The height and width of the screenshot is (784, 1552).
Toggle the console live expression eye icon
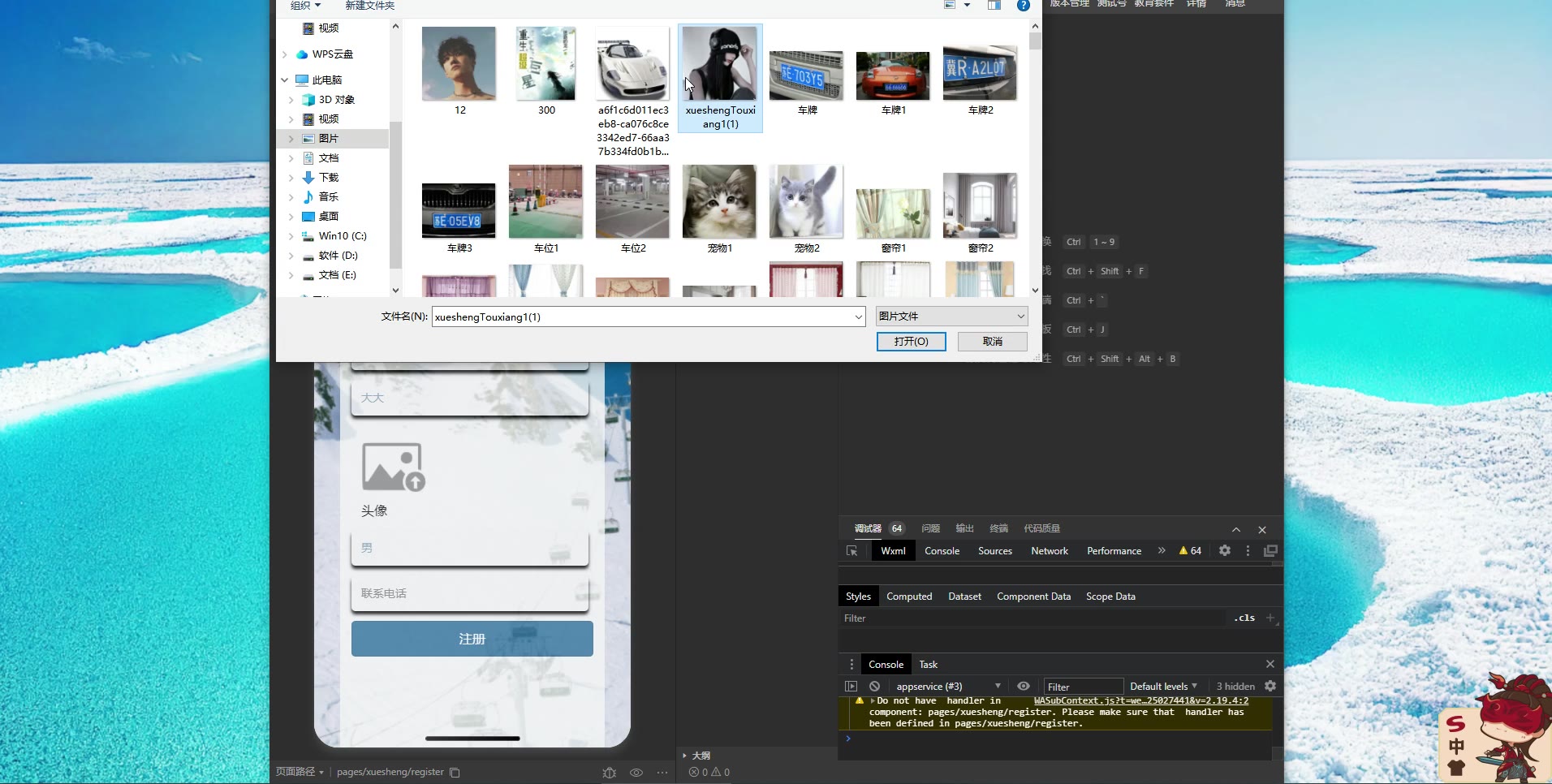click(1024, 686)
